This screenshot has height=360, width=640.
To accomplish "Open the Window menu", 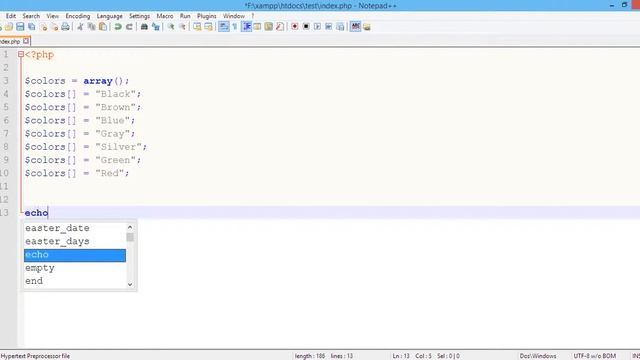I will (x=233, y=16).
